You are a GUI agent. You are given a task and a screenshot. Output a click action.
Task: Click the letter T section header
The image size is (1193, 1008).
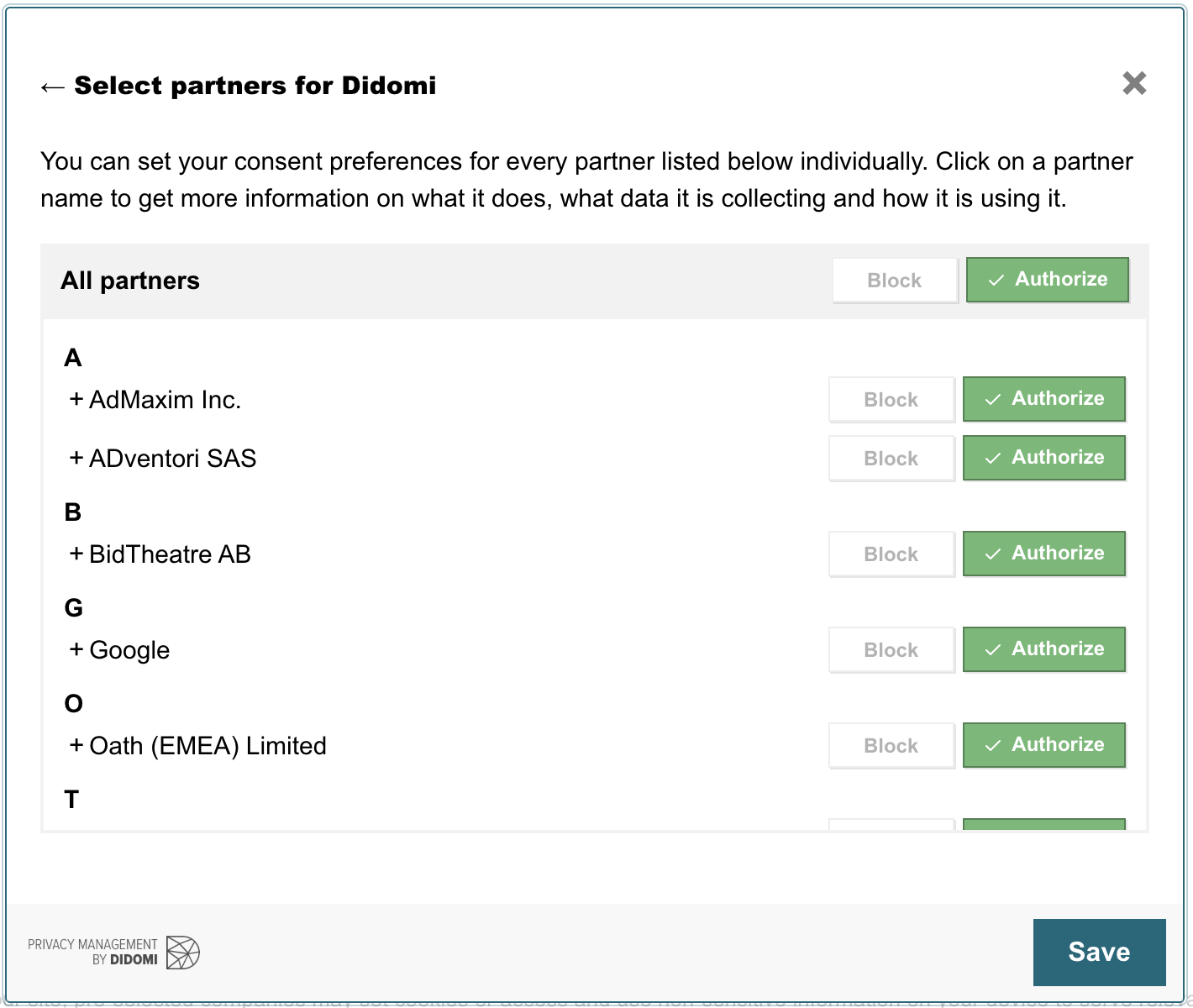[x=72, y=799]
